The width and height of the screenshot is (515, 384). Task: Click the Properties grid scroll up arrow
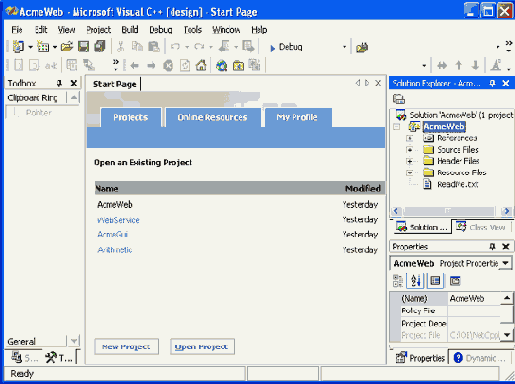tap(507, 298)
